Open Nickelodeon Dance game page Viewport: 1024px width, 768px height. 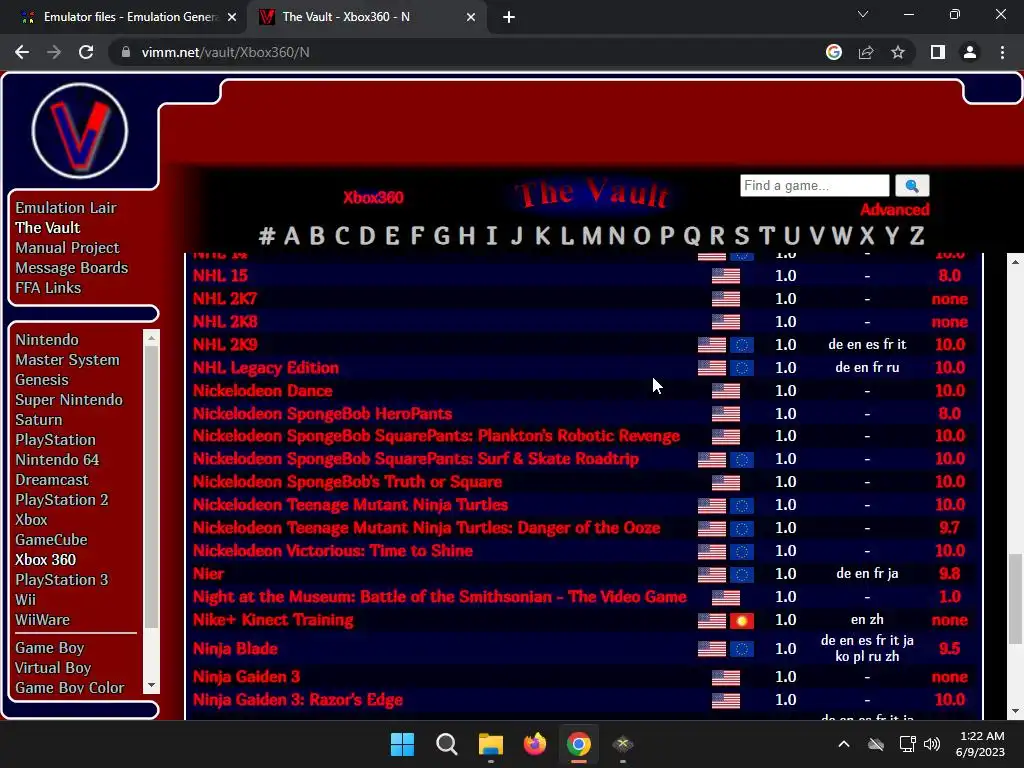click(263, 391)
